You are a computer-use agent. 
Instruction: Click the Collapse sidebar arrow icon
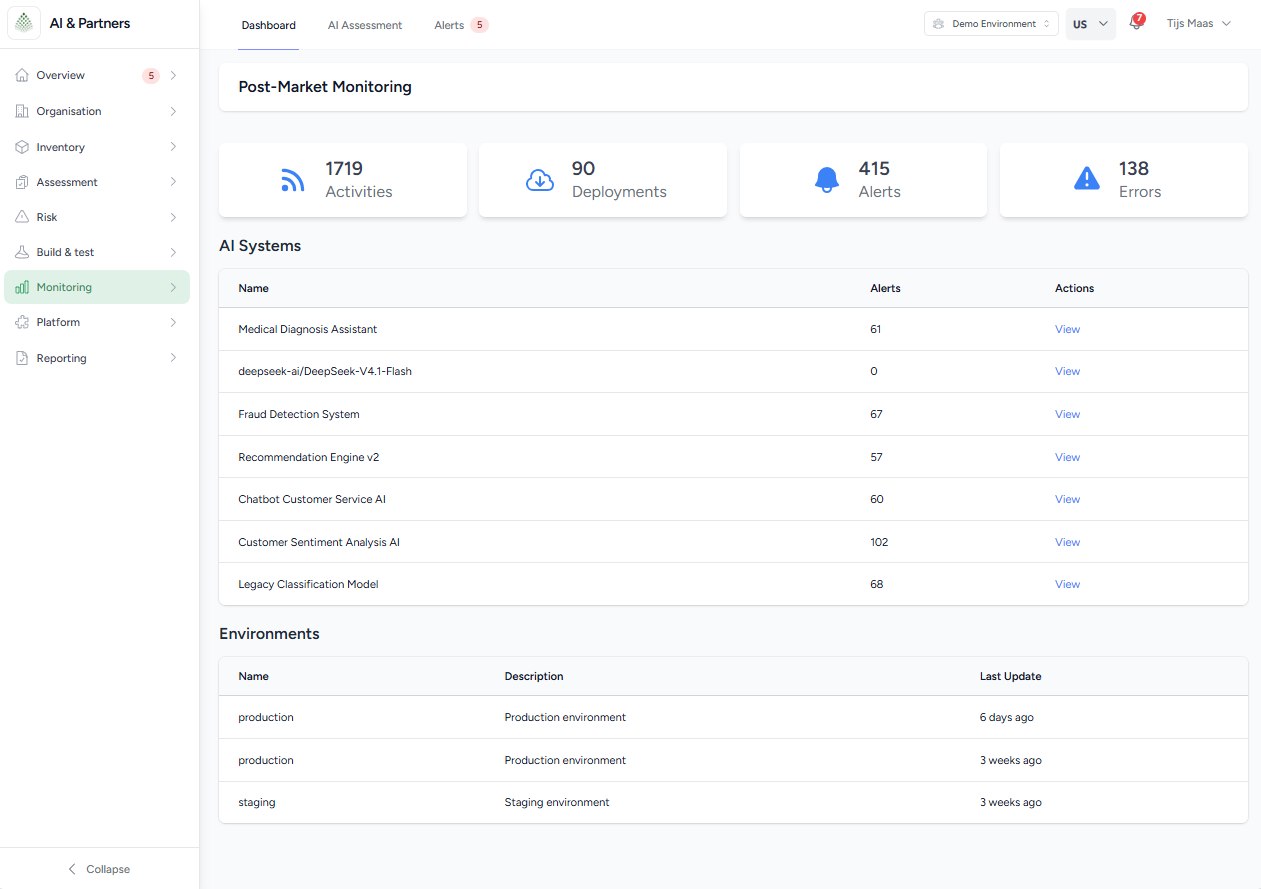click(72, 869)
